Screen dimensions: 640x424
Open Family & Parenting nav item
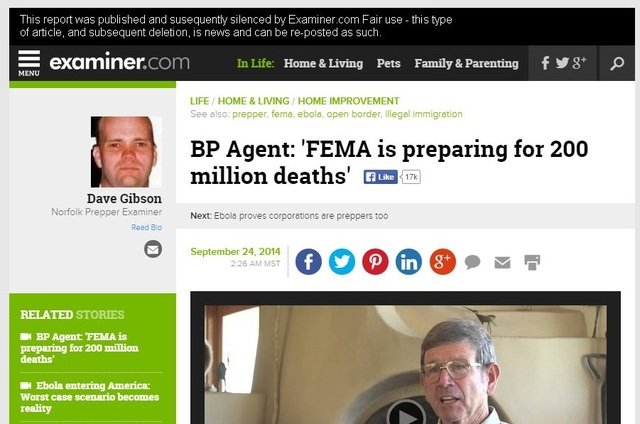467,63
